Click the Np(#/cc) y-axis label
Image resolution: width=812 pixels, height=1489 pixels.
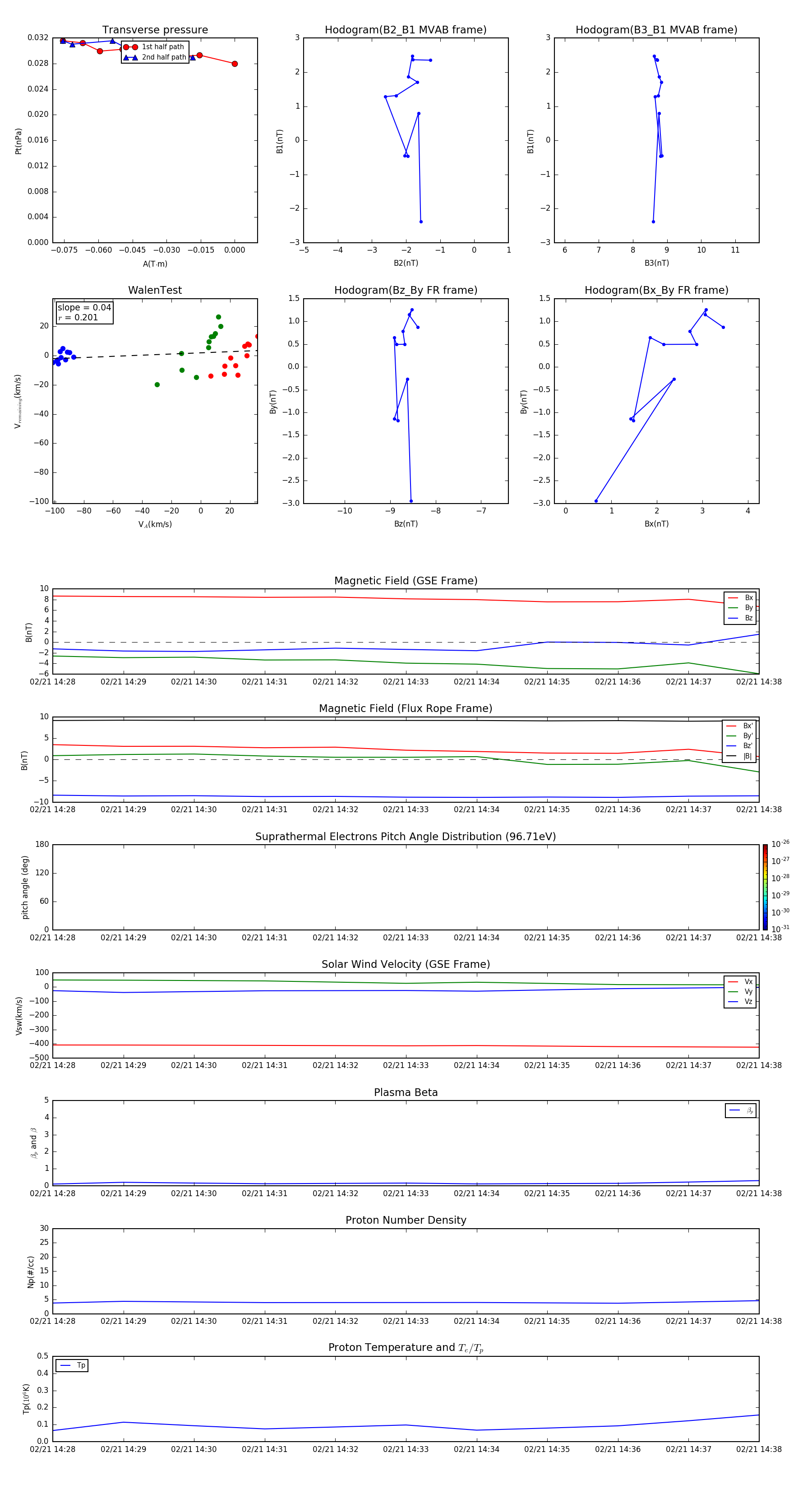(31, 1272)
